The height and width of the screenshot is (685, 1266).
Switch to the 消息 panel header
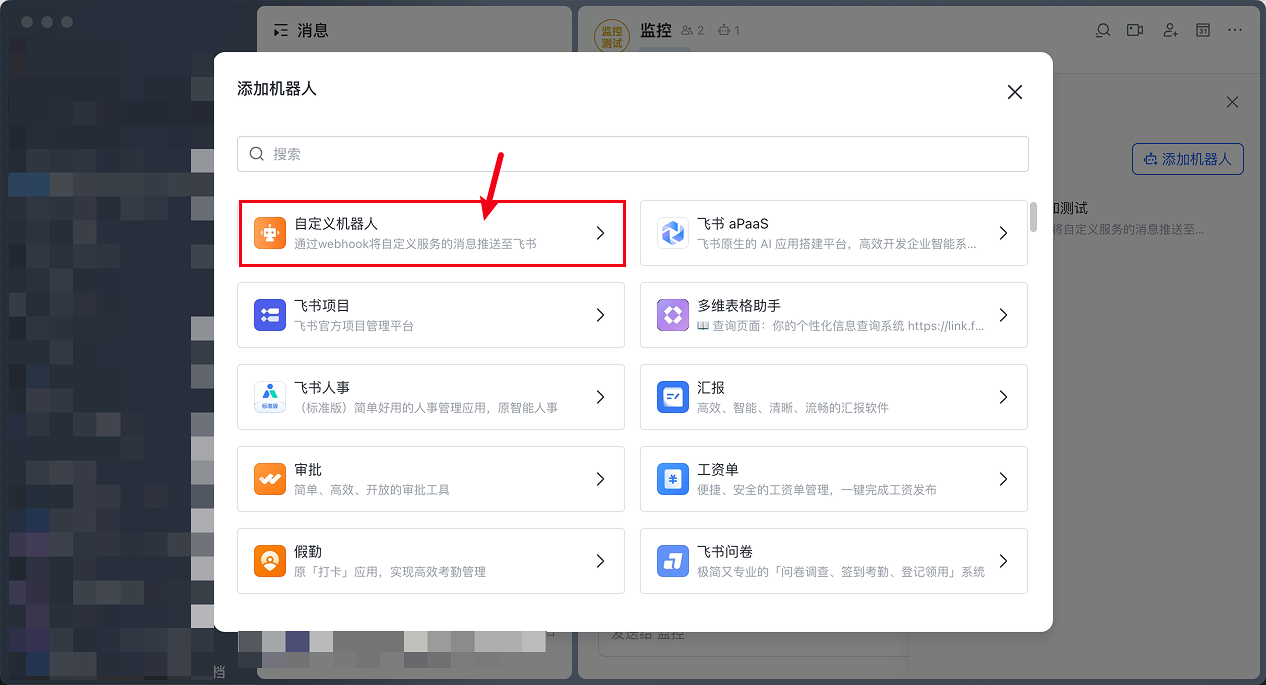pyautogui.click(x=310, y=29)
